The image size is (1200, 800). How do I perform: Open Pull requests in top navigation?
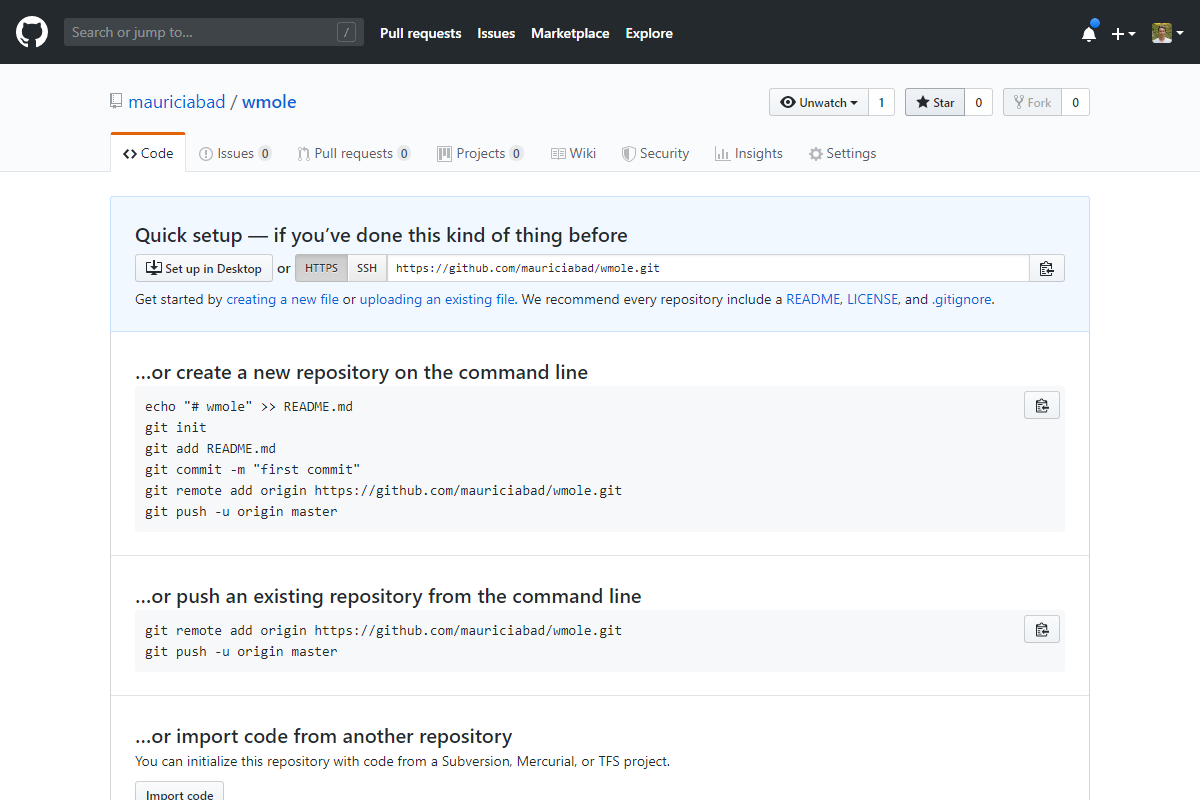point(420,33)
